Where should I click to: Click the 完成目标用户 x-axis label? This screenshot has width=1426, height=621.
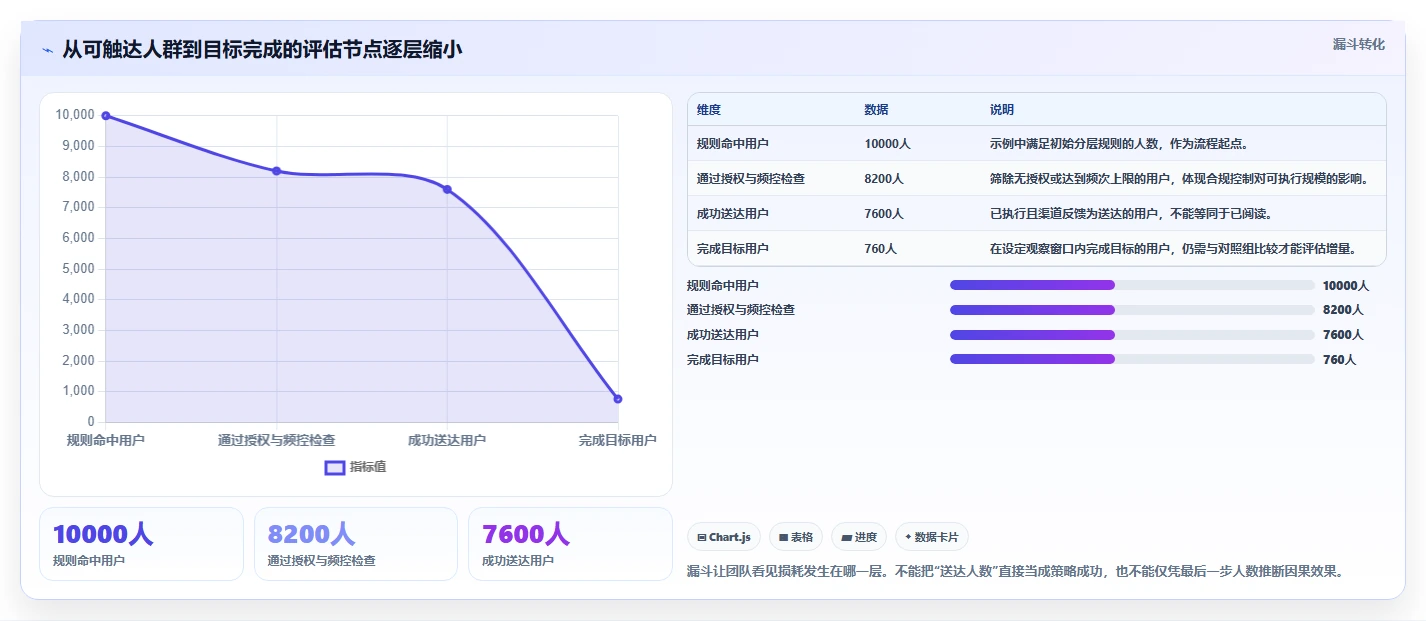point(618,440)
